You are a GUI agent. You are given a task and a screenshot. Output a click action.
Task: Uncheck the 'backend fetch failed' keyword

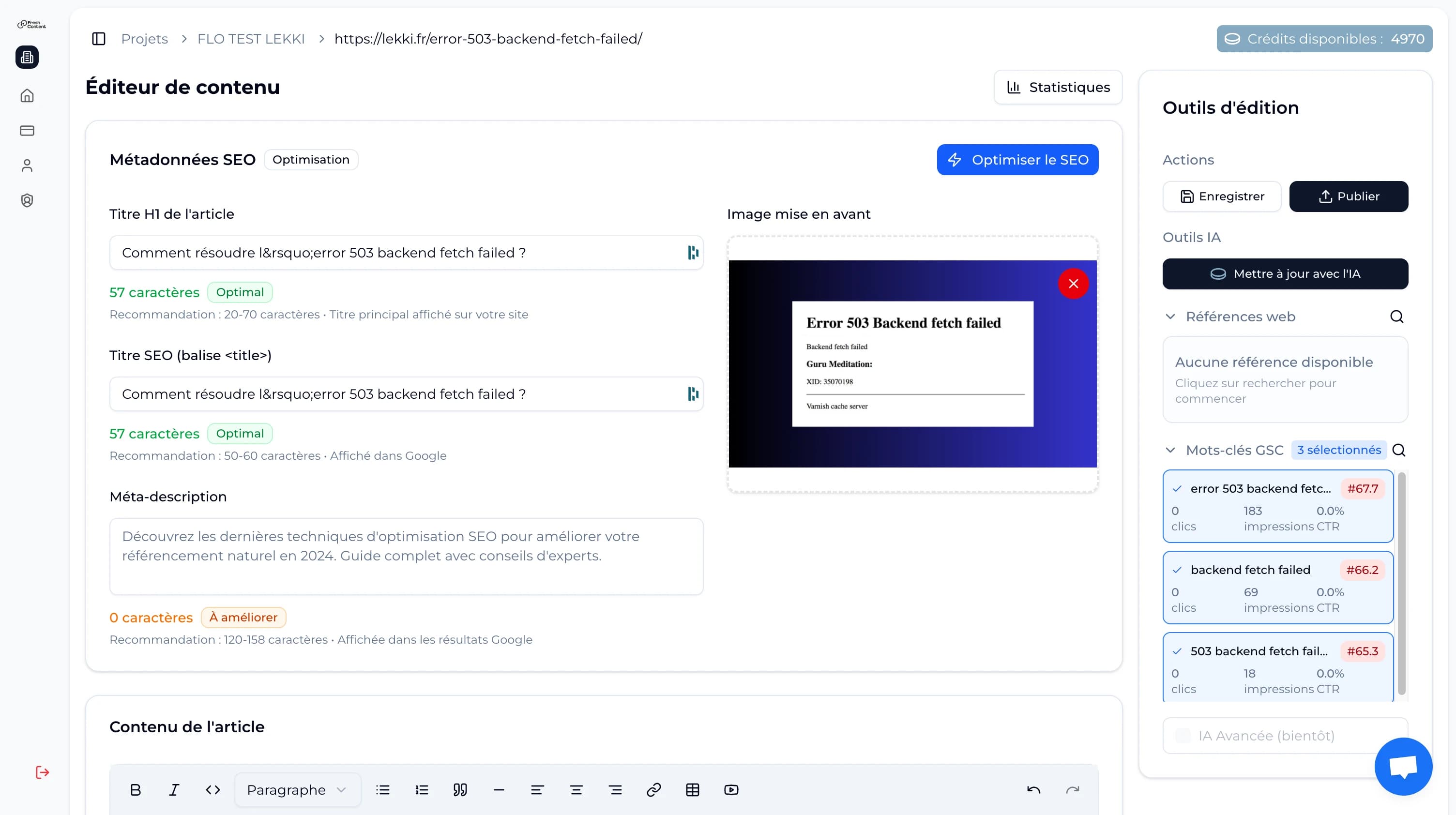[x=1177, y=570]
